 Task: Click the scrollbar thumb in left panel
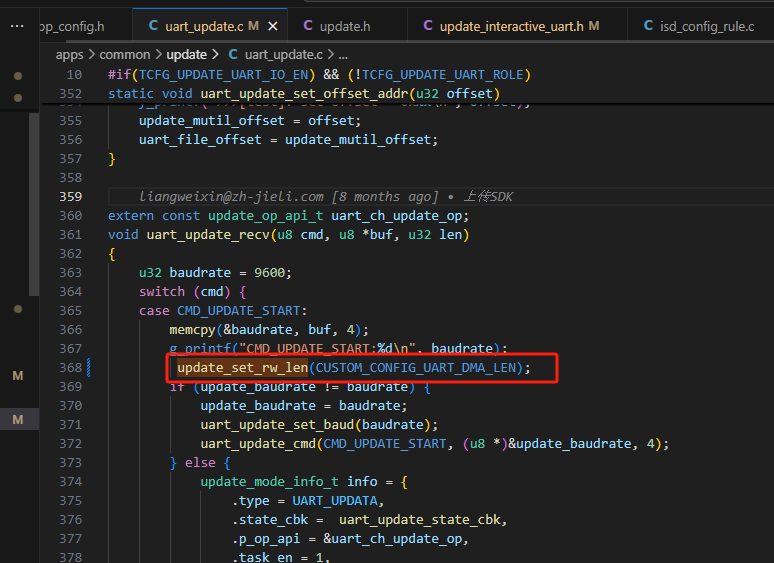34,204
